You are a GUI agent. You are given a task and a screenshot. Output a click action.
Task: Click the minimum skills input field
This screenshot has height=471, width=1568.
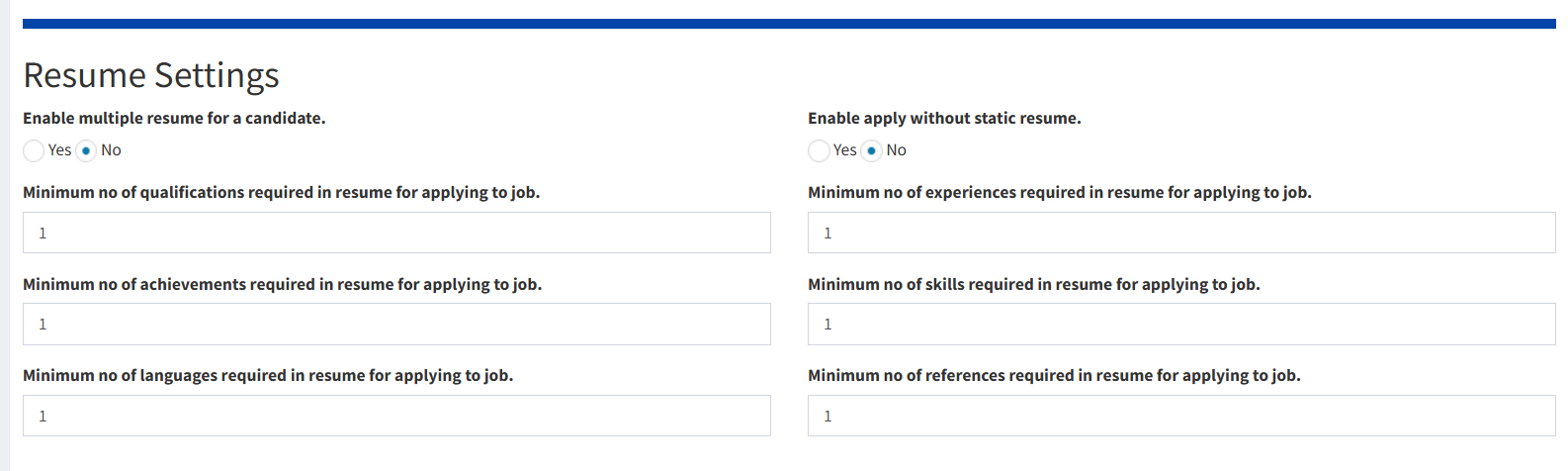tap(1181, 324)
